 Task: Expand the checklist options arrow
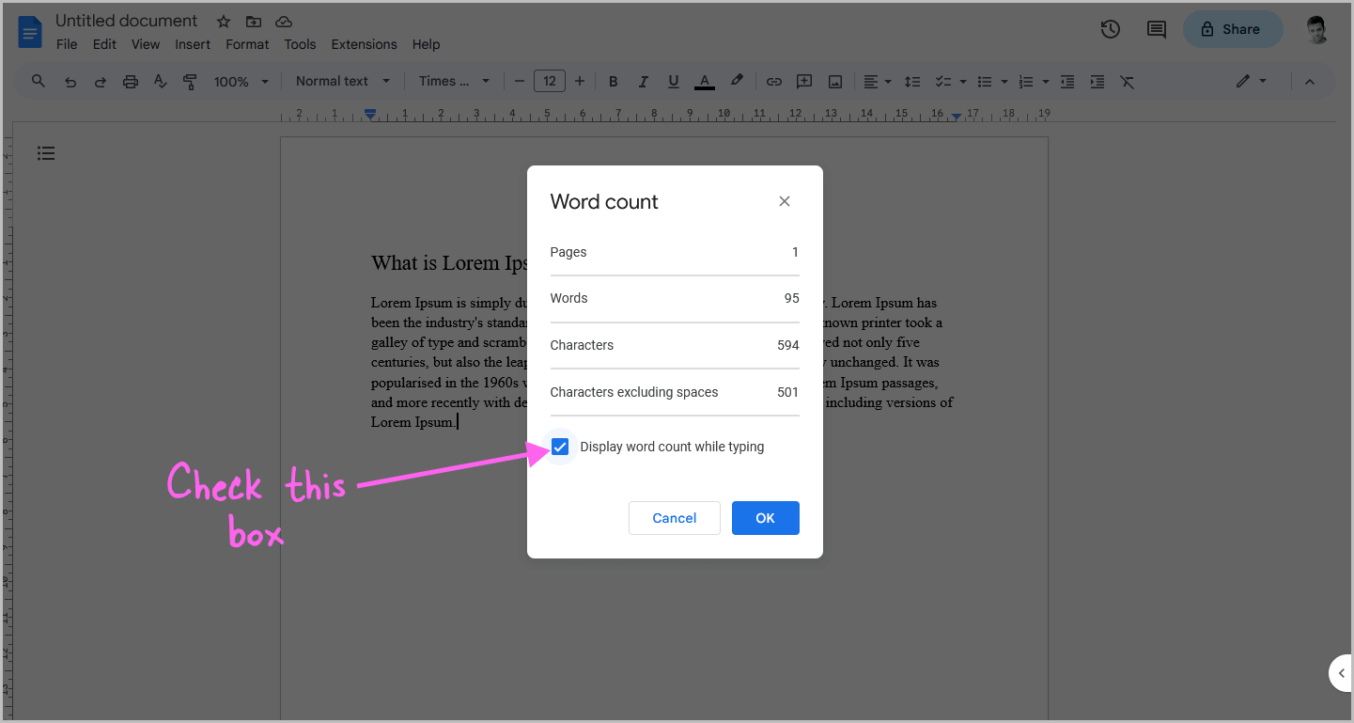pyautogui.click(x=962, y=82)
